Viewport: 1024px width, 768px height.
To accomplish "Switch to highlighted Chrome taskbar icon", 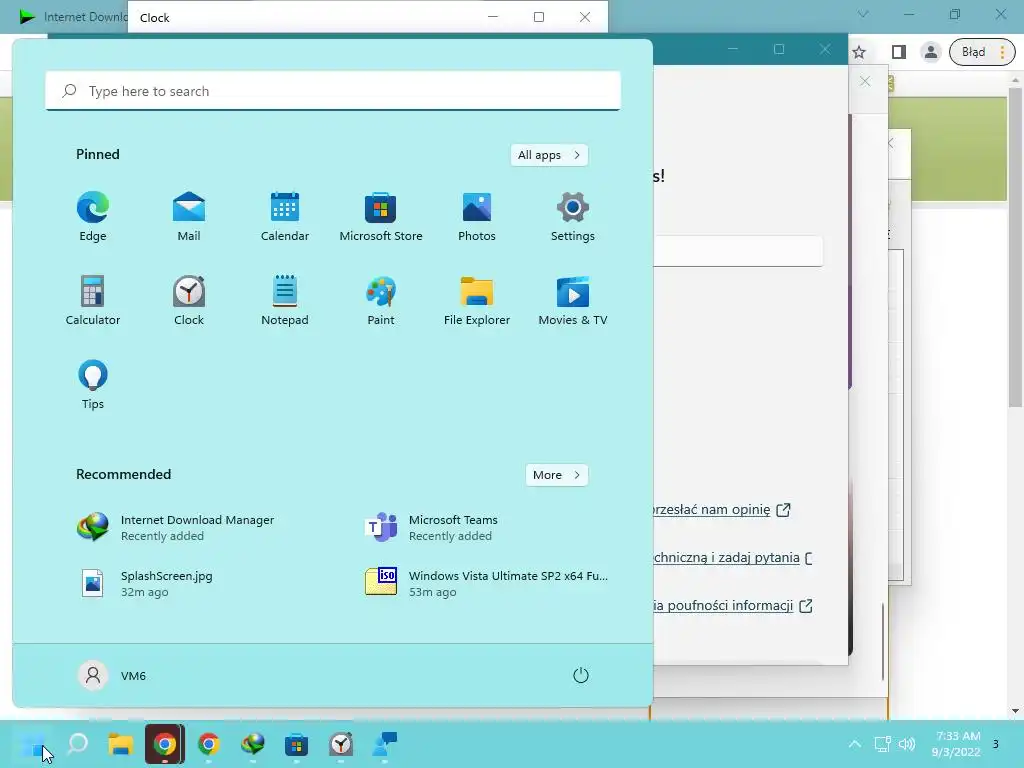I will (x=165, y=744).
